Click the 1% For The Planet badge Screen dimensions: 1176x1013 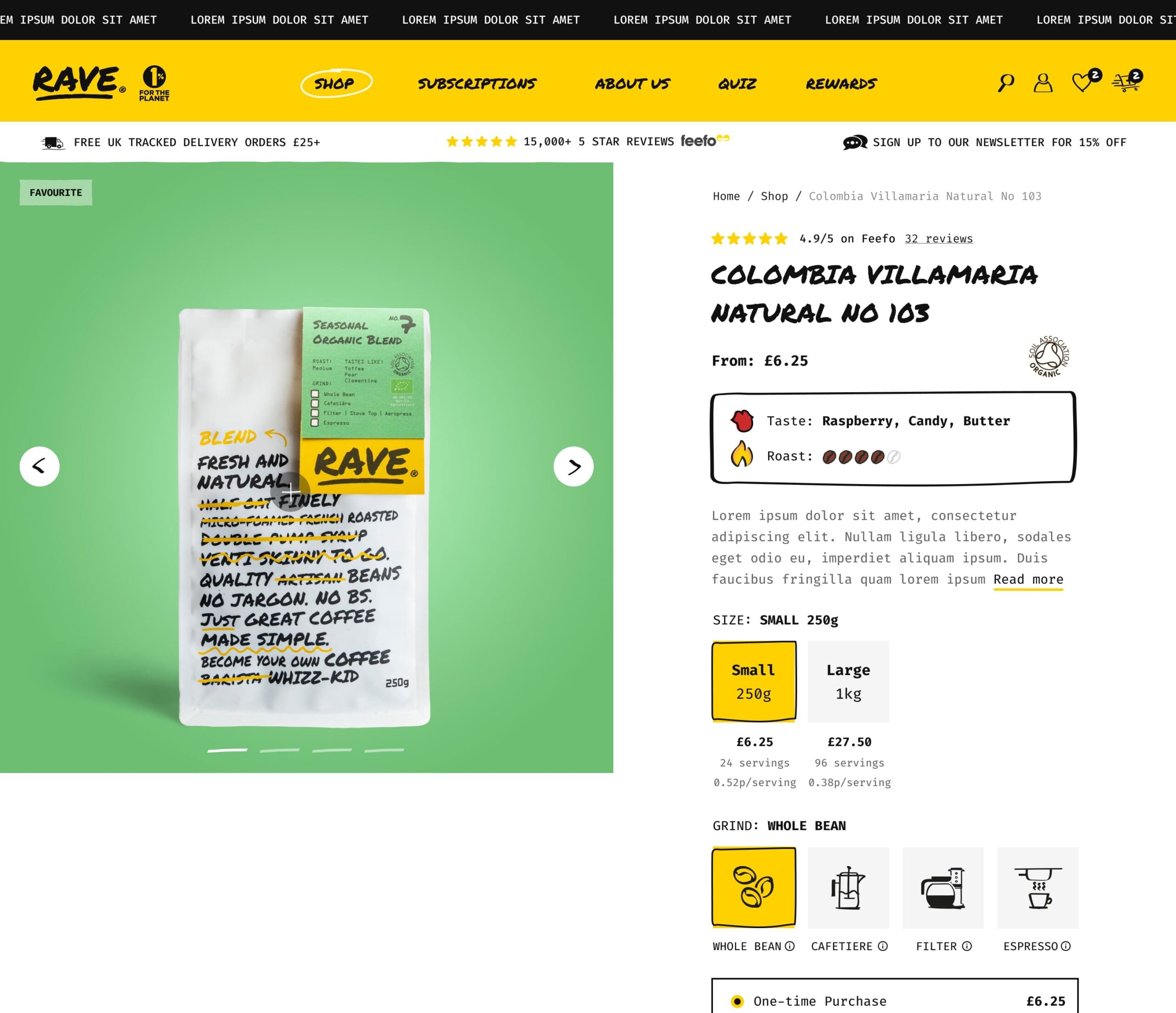(x=154, y=83)
